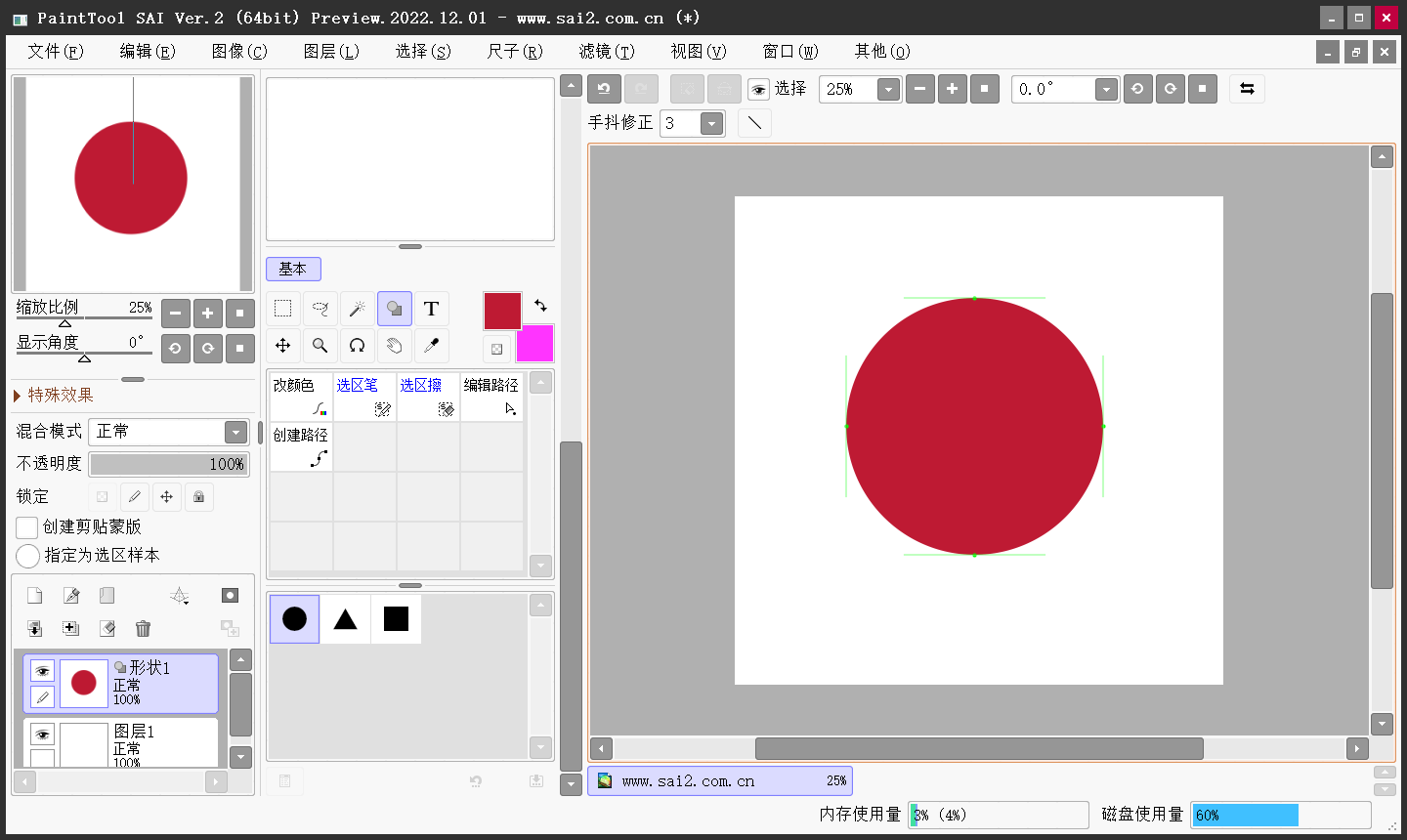Click the 基本 tool group button

(293, 269)
